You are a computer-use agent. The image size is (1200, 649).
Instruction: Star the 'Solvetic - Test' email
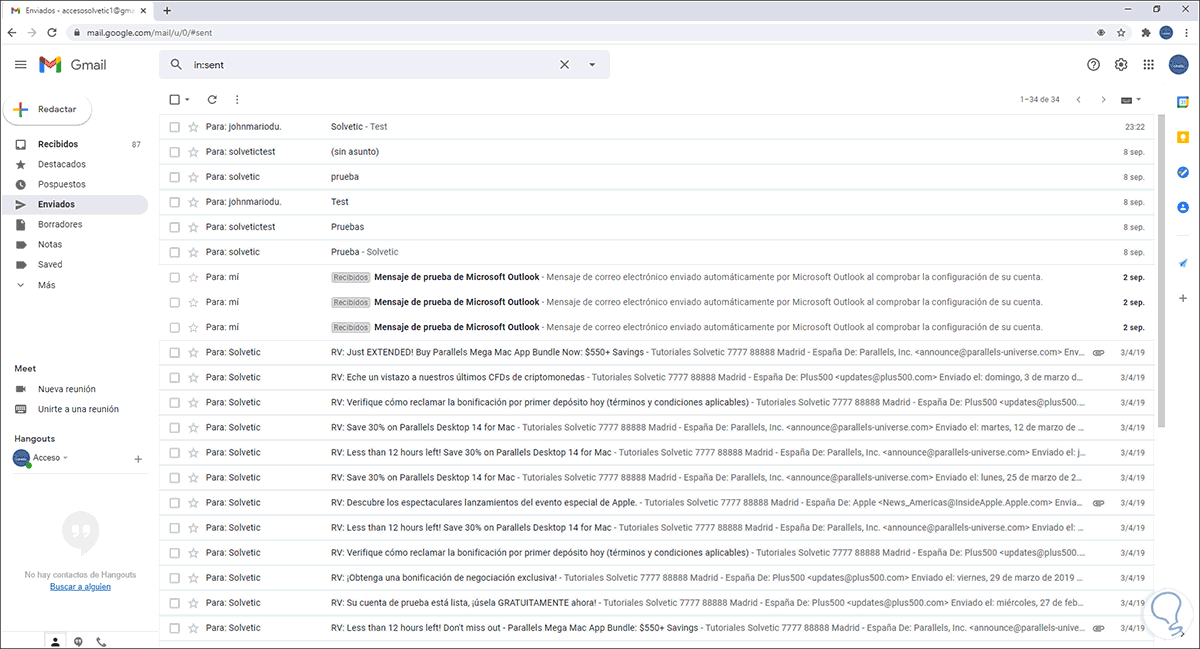(x=193, y=127)
